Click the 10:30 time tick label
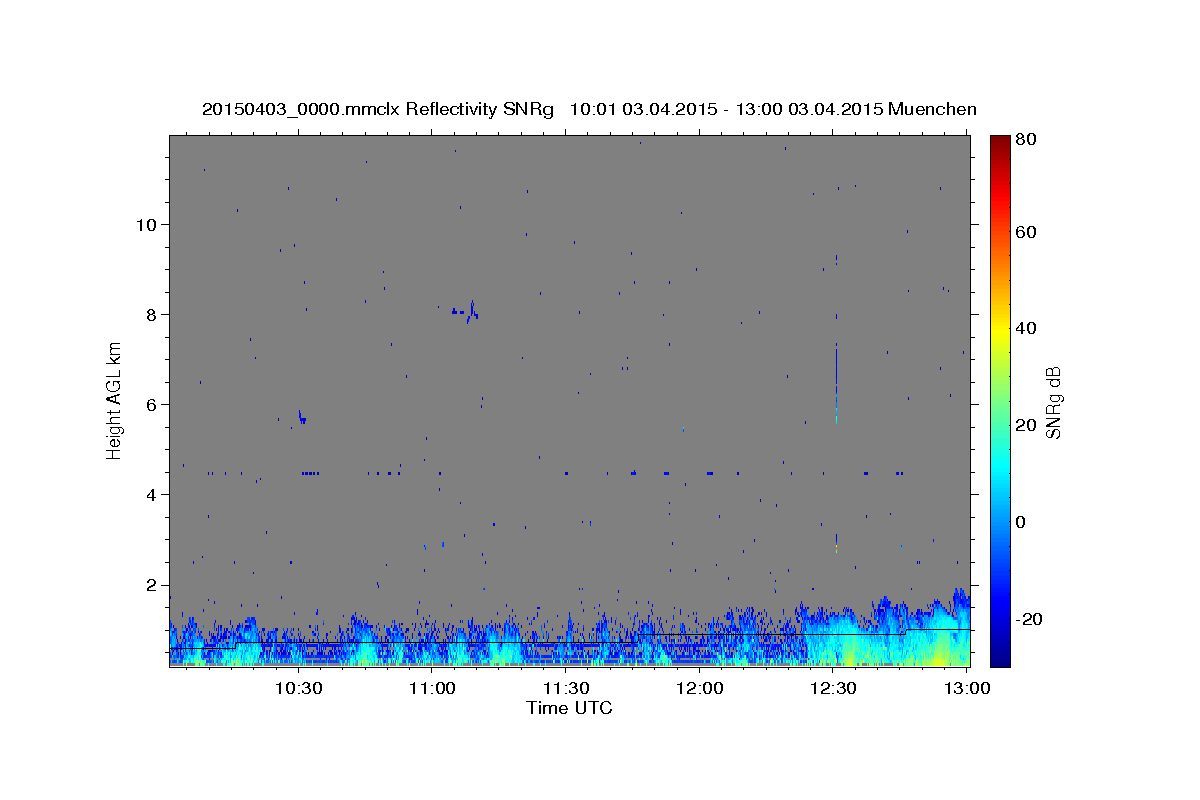The width and height of the screenshot is (1200, 800). point(298,688)
